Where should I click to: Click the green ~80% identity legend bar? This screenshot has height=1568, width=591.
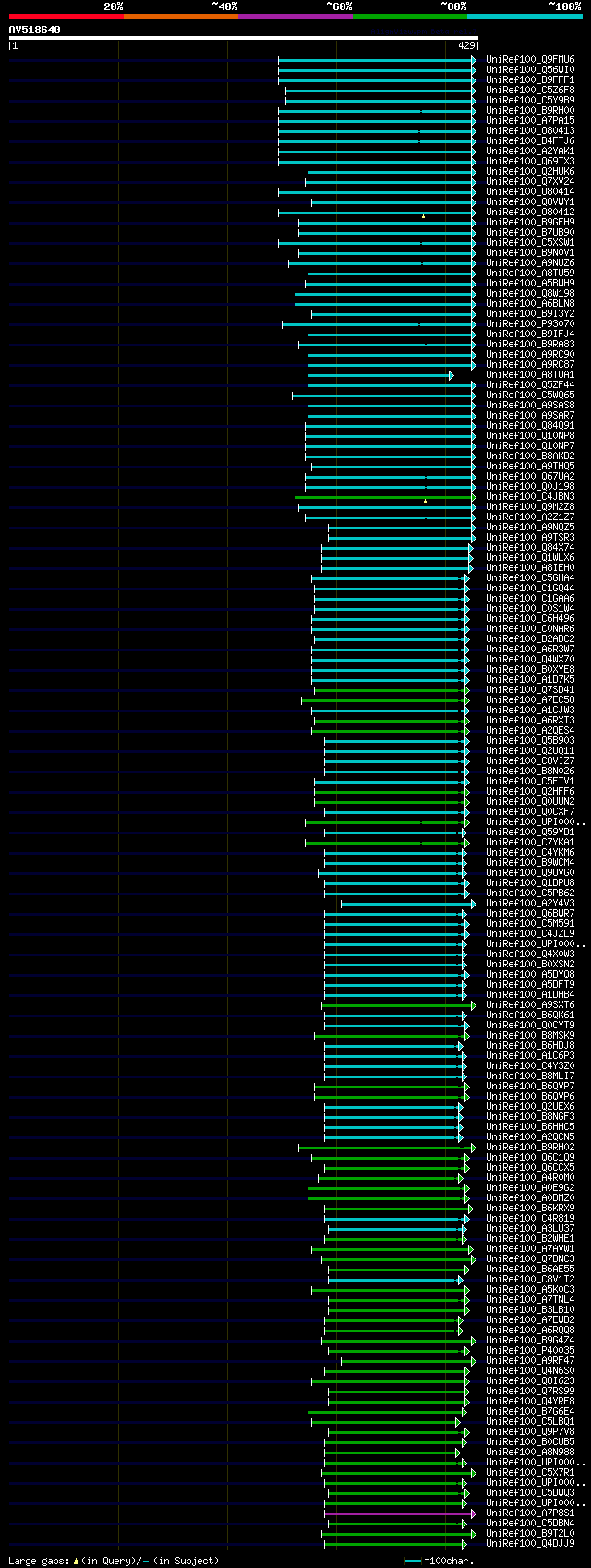coord(410,17)
